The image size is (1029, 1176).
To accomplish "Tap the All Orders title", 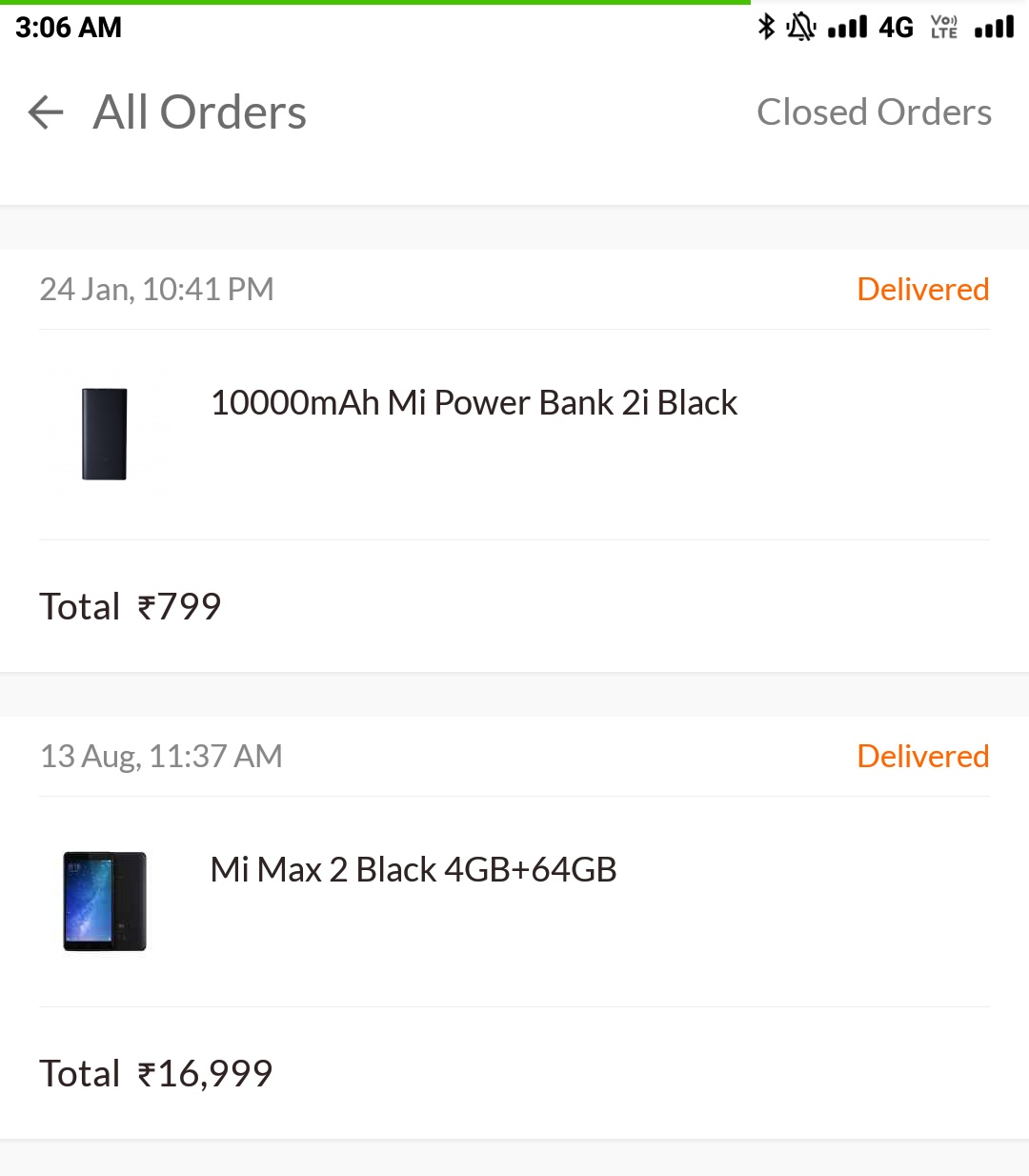I will [x=200, y=112].
